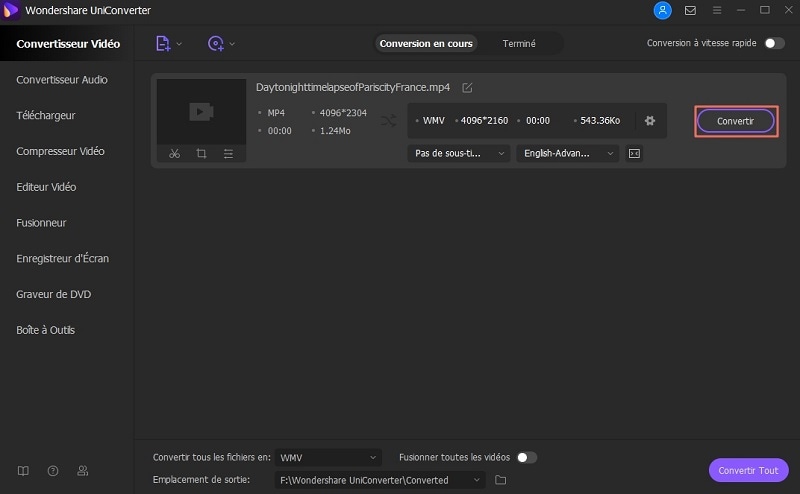The image size is (800, 494).
Task: Switch to Conversion en cours tab
Action: (x=426, y=44)
